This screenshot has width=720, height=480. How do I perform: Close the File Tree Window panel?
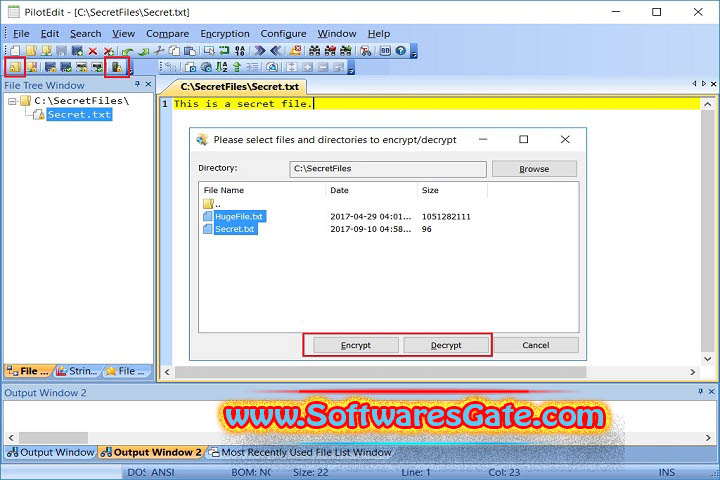[x=148, y=84]
